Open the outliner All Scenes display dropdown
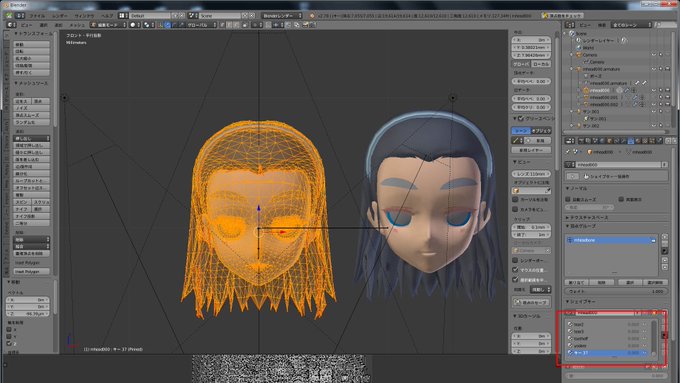680x383 pixels. pyautogui.click(x=631, y=25)
